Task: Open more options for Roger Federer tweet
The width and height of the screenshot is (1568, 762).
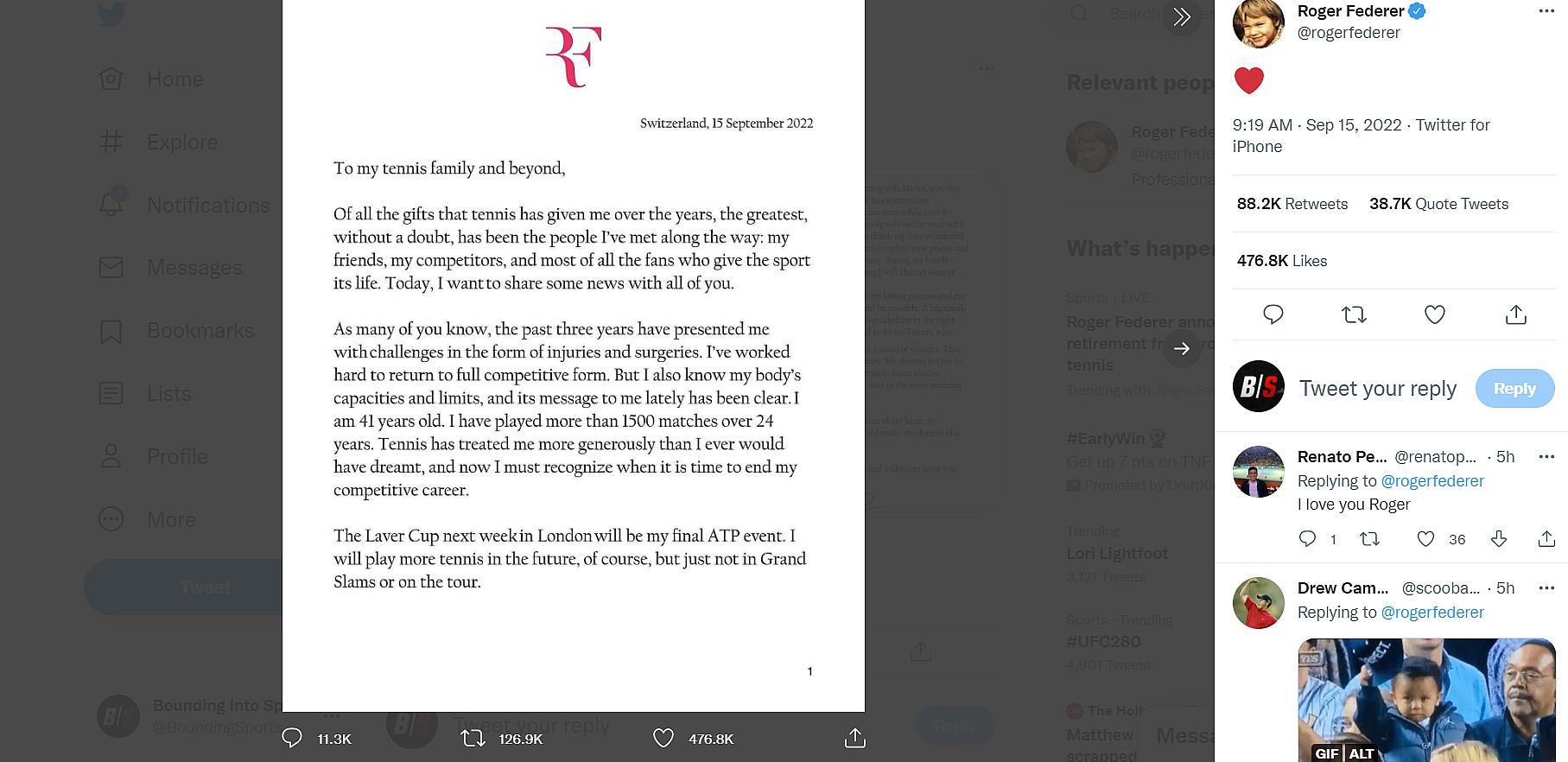Action: coord(1546,11)
